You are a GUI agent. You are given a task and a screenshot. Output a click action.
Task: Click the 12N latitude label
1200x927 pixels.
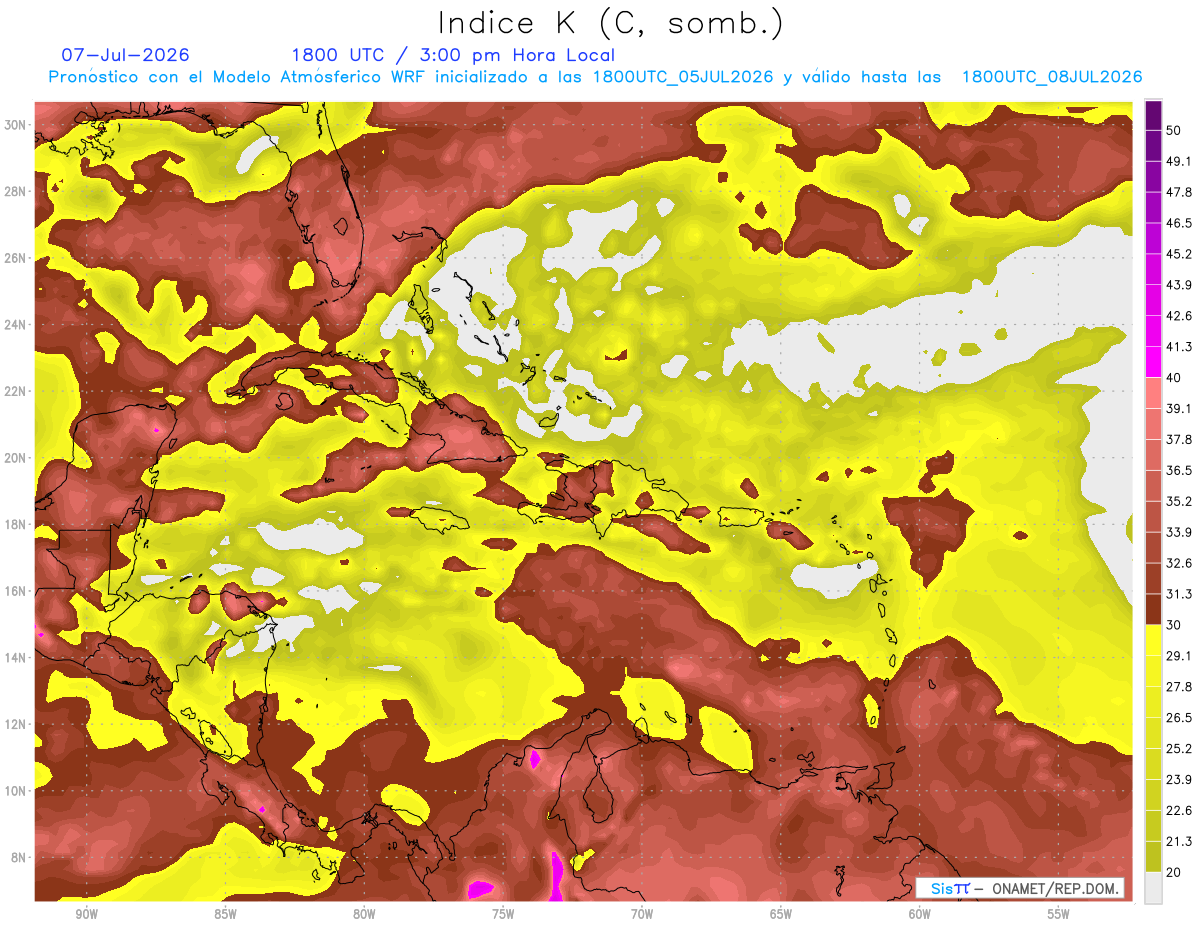[x=16, y=724]
